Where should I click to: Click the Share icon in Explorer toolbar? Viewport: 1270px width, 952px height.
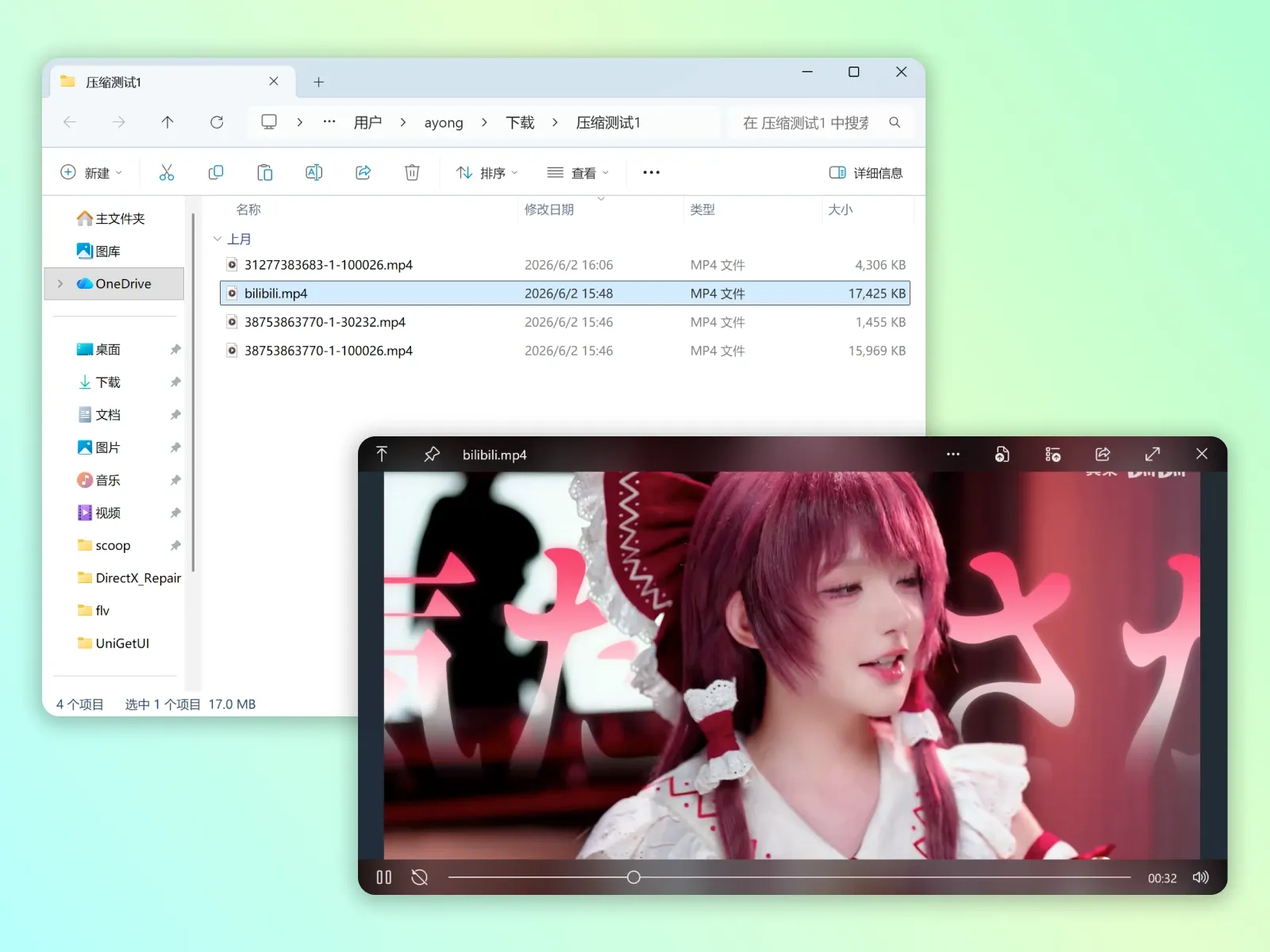coord(363,172)
